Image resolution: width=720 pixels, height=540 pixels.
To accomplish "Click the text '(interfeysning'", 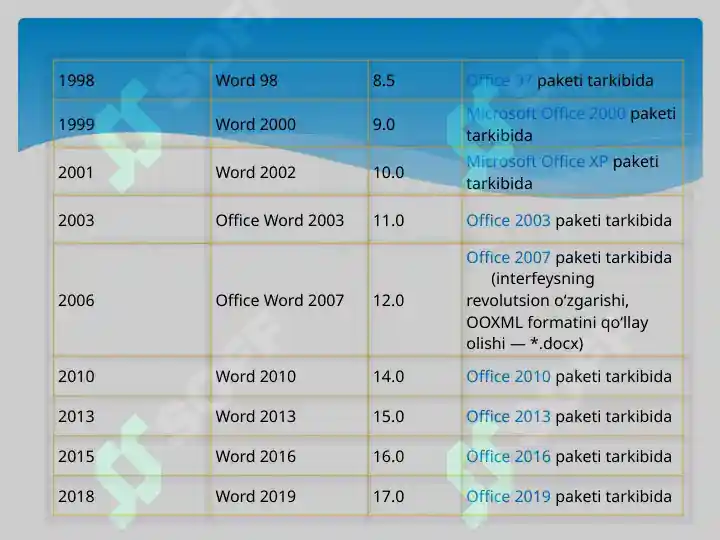I will (542, 279).
